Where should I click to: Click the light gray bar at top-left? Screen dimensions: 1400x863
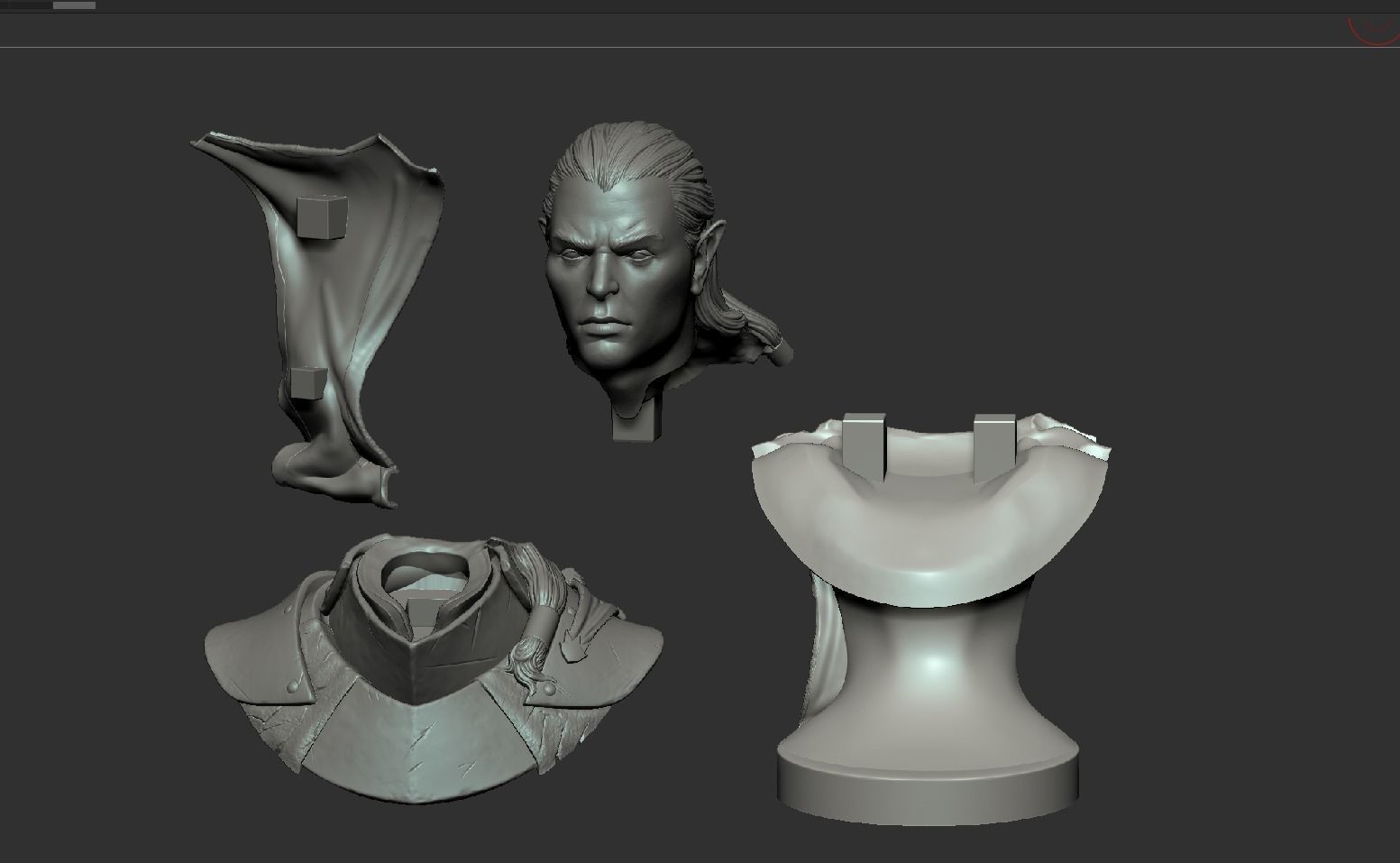pyautogui.click(x=74, y=5)
